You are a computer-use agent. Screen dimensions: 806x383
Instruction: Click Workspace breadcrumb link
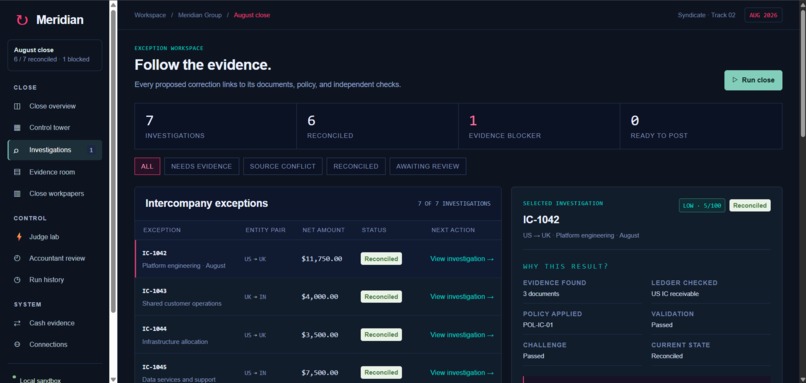(150, 15)
